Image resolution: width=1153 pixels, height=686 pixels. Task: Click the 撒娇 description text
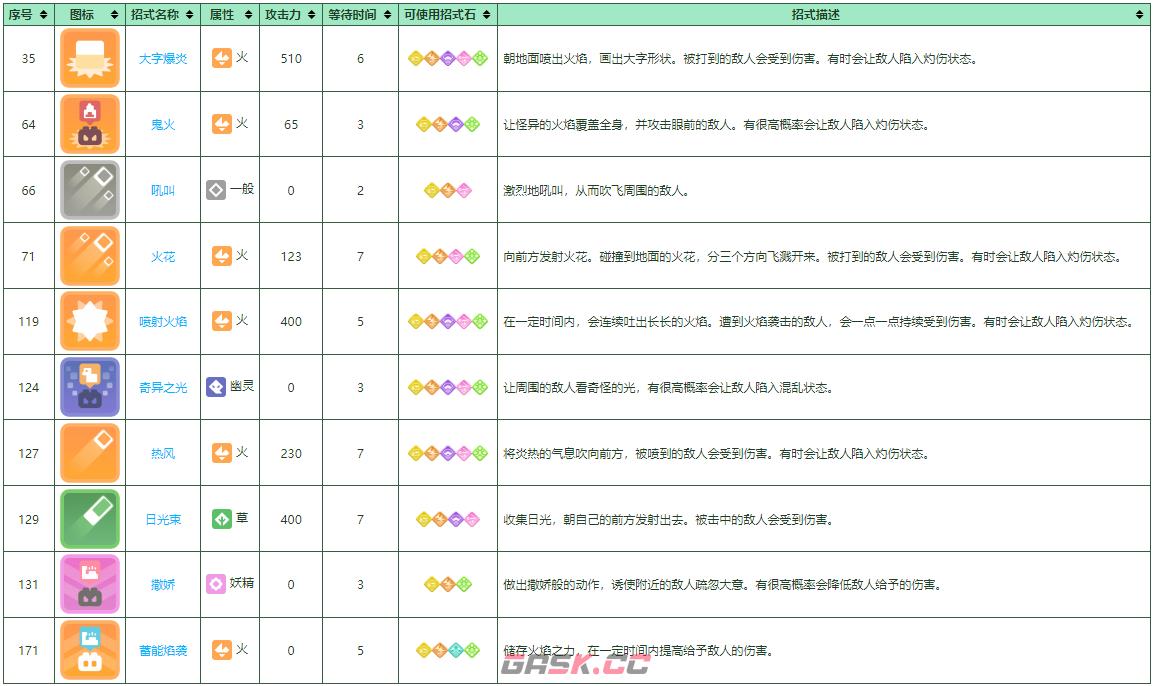pos(722,585)
